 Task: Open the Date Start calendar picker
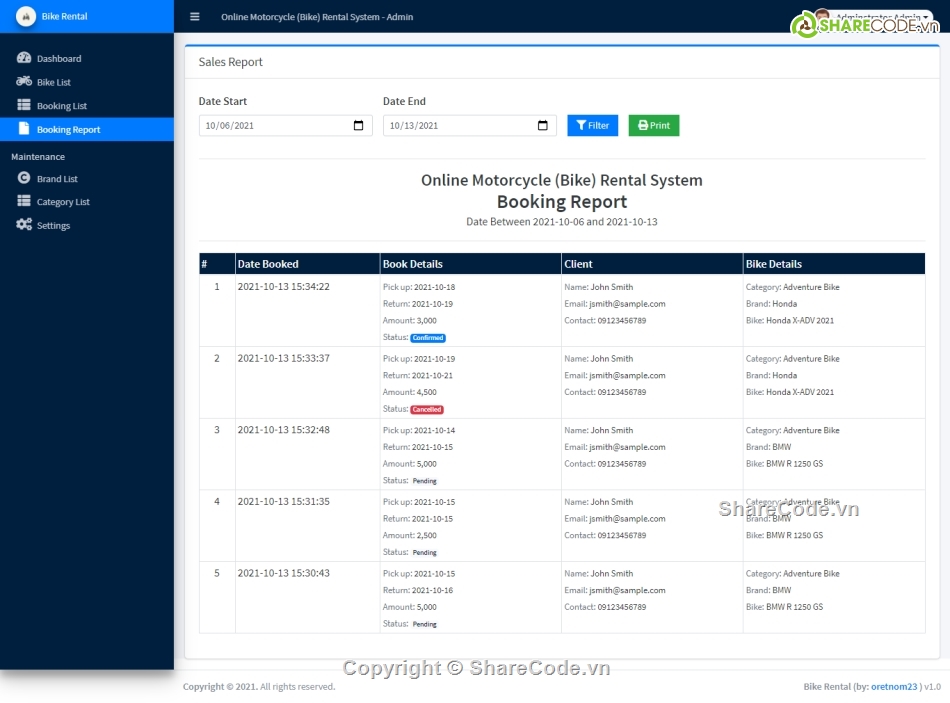coord(359,126)
